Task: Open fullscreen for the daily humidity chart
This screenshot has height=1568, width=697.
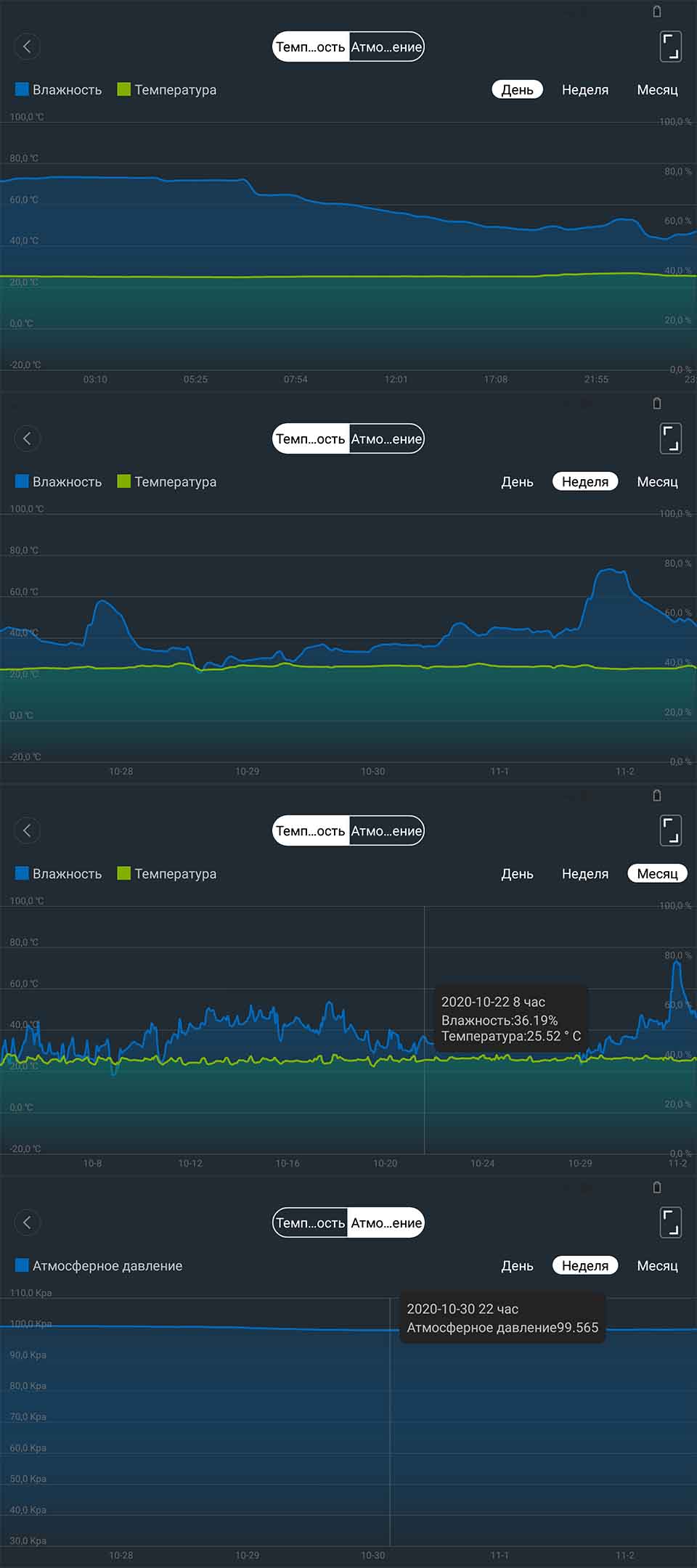Action: click(671, 46)
